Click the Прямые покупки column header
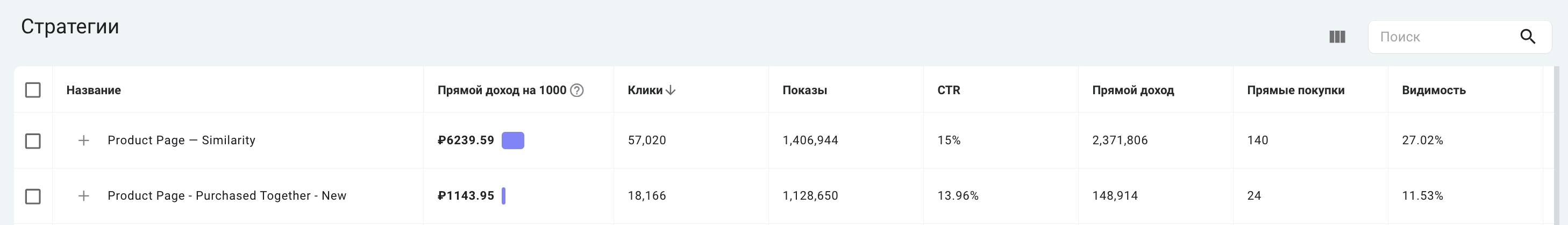 point(1295,90)
